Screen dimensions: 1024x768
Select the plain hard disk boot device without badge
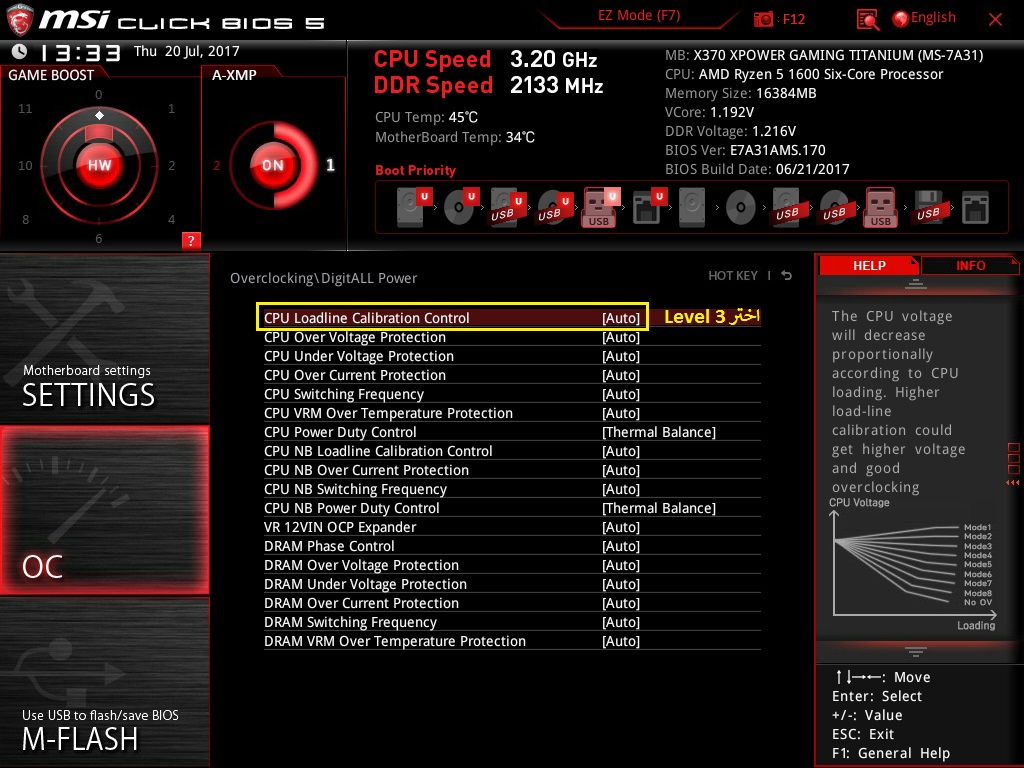pos(692,207)
